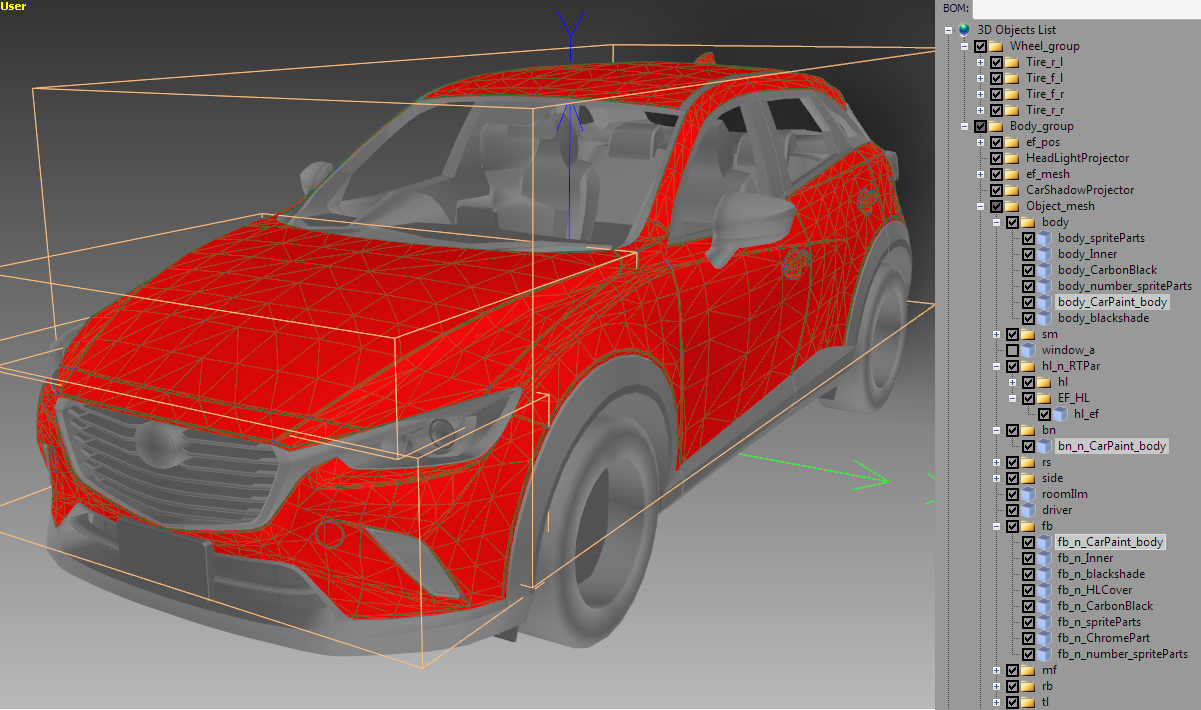Click the HeadLightProjector folder icon
Image resolution: width=1201 pixels, height=710 pixels.
click(x=1012, y=158)
